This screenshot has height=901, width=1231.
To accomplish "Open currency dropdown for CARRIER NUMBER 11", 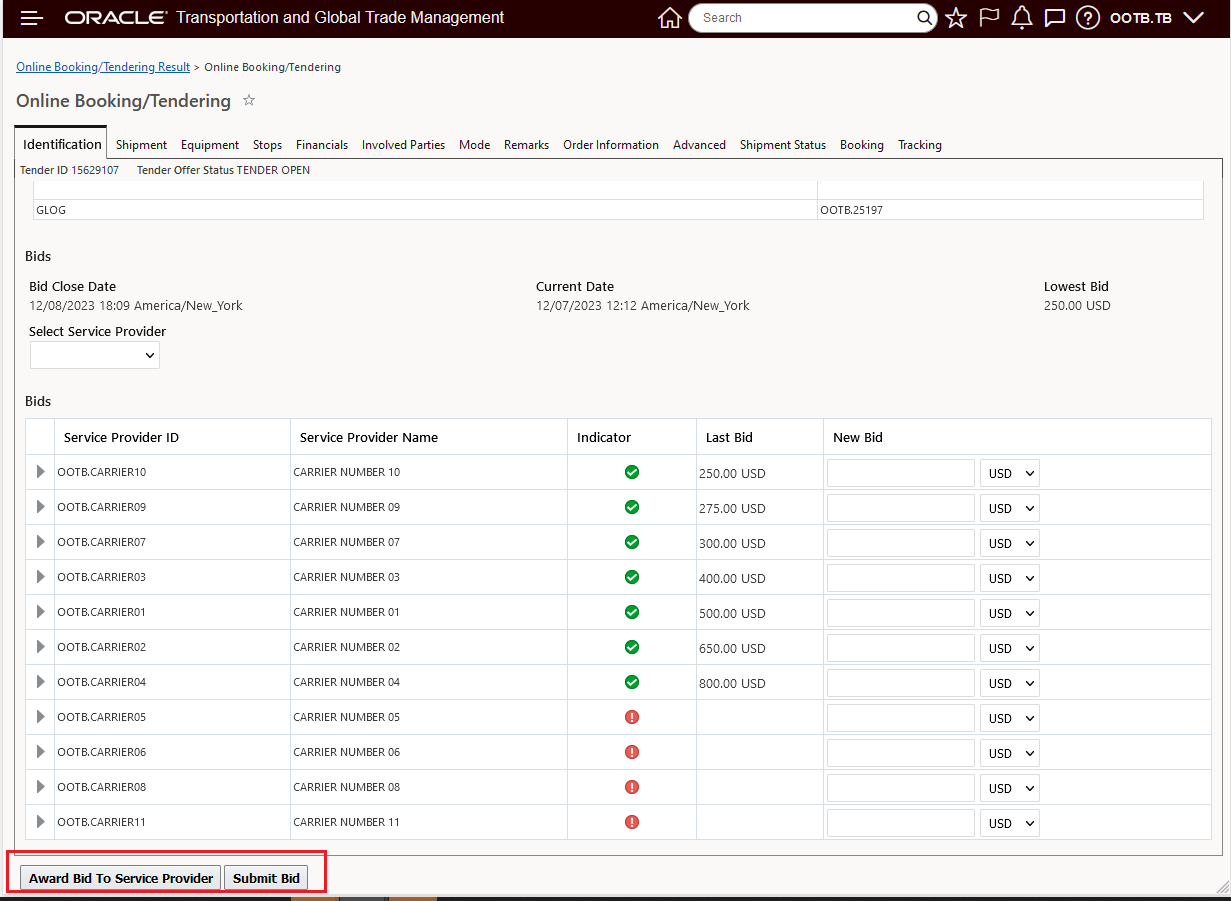I will pos(1010,823).
